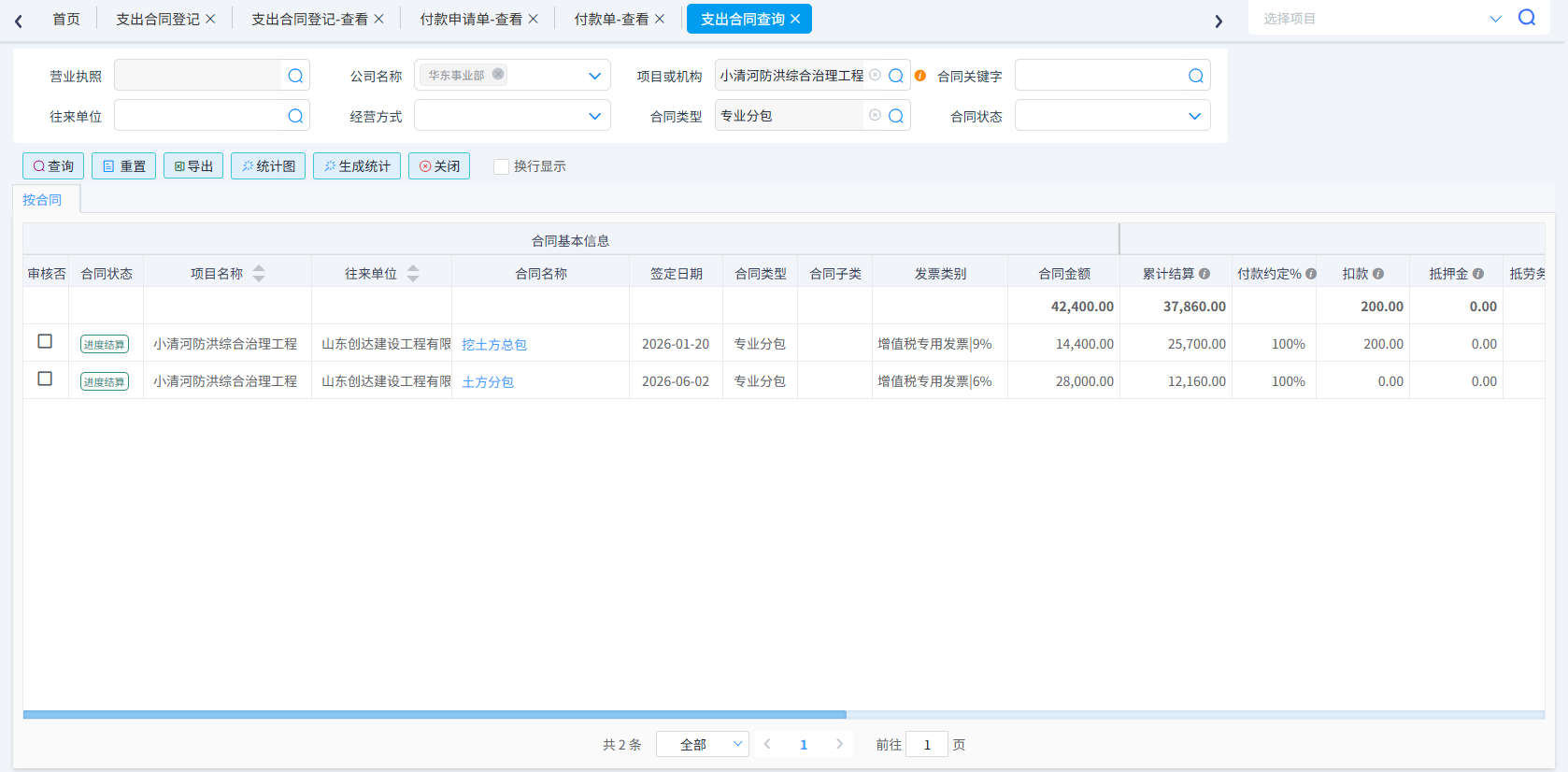Click the 查询 button

53,165
